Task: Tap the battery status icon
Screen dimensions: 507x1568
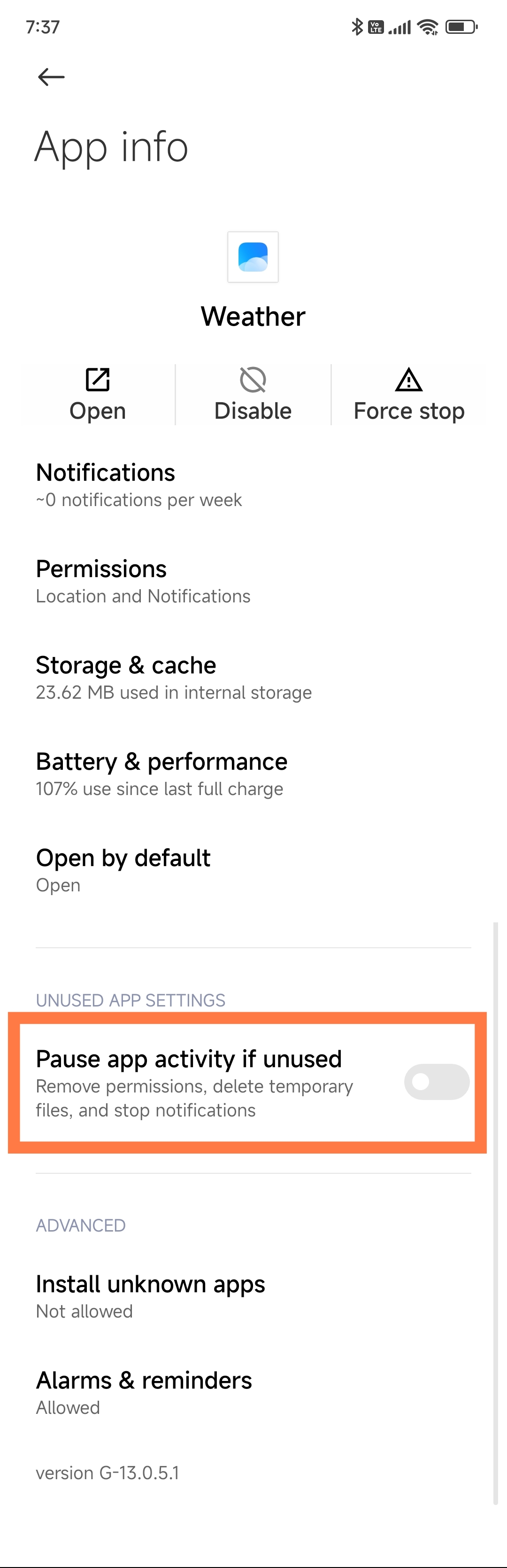Action: point(461,27)
